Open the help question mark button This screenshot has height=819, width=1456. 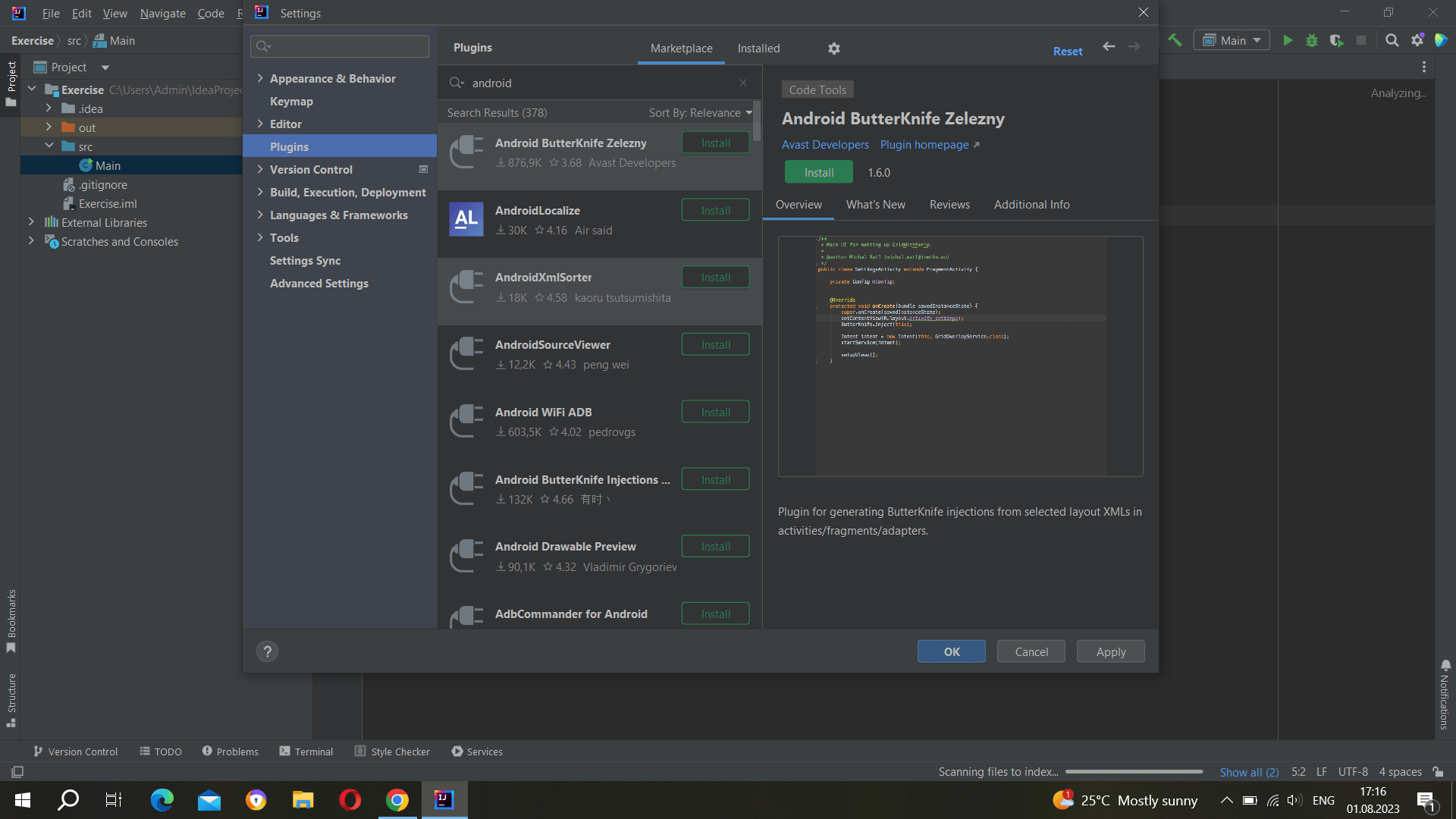click(x=267, y=651)
